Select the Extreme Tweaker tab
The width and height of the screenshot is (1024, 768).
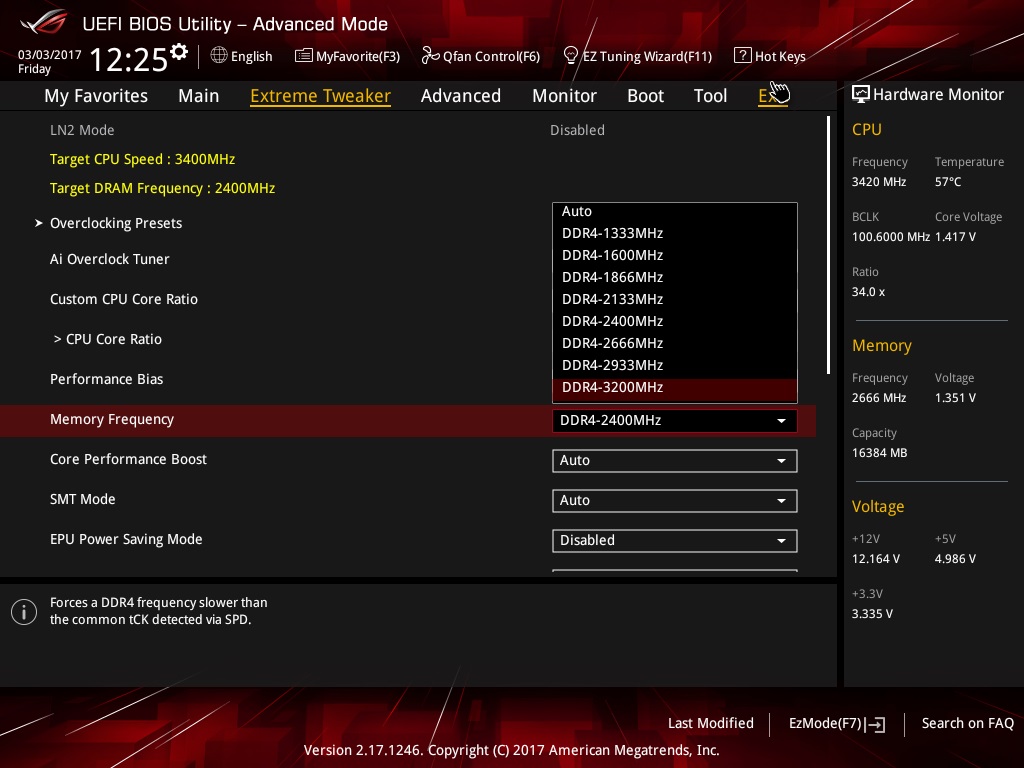click(x=321, y=96)
